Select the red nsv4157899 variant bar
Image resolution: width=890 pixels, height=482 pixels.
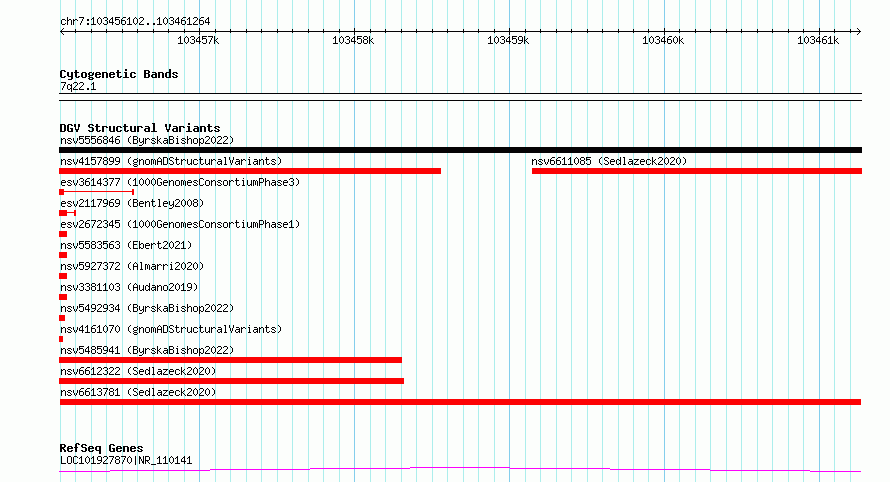[250, 171]
